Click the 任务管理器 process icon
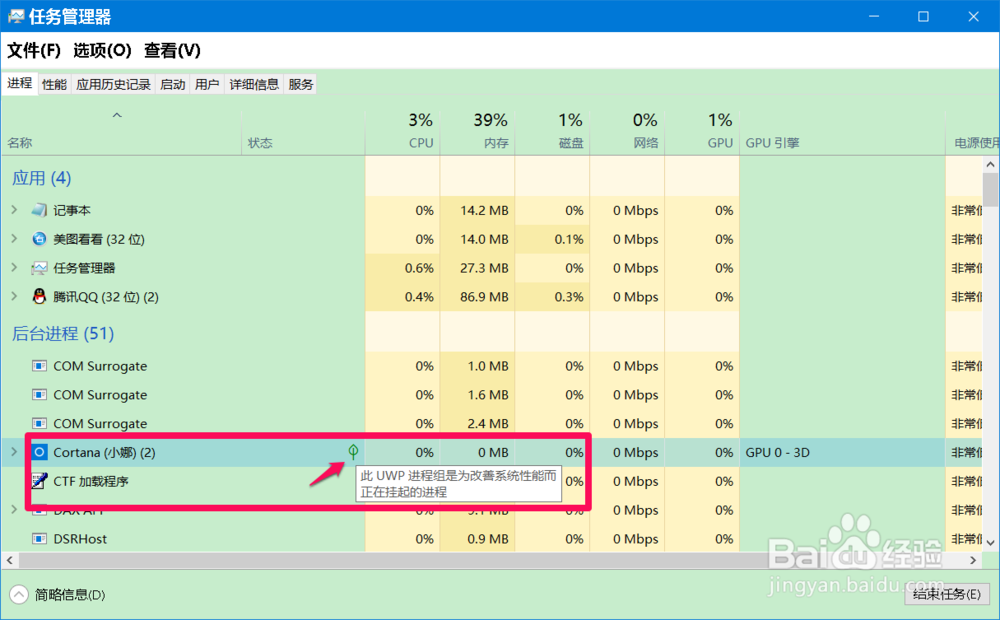This screenshot has width=1000, height=620. click(x=39, y=268)
